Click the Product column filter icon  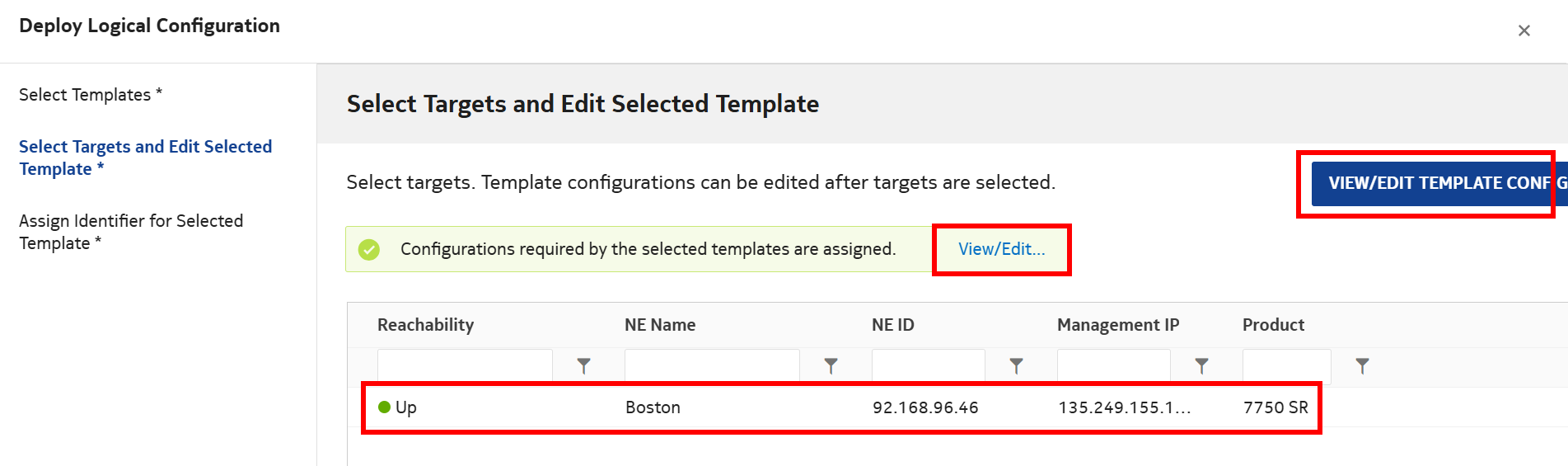(x=1362, y=365)
